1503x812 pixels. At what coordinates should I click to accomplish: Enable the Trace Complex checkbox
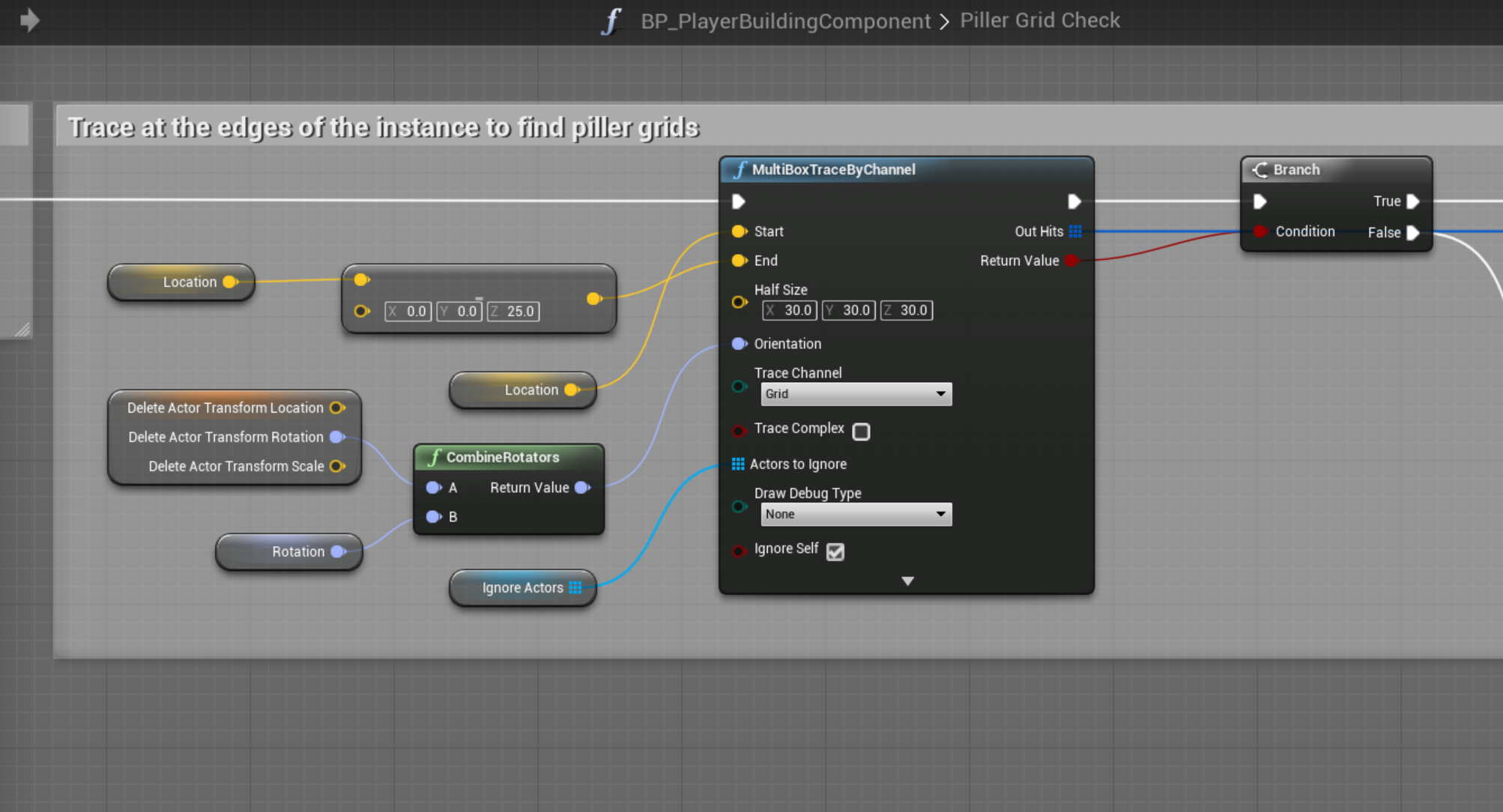point(862,431)
